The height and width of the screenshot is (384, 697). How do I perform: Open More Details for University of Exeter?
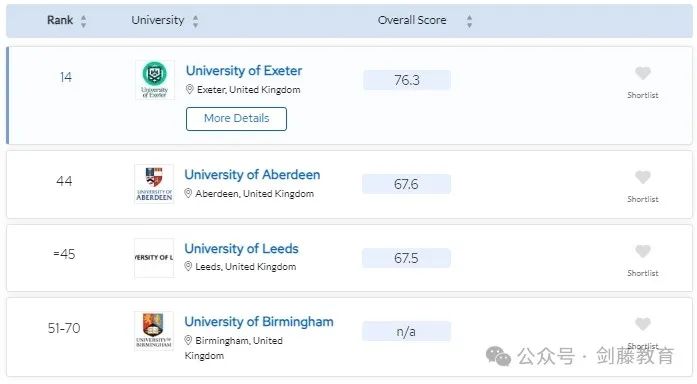[x=236, y=119]
